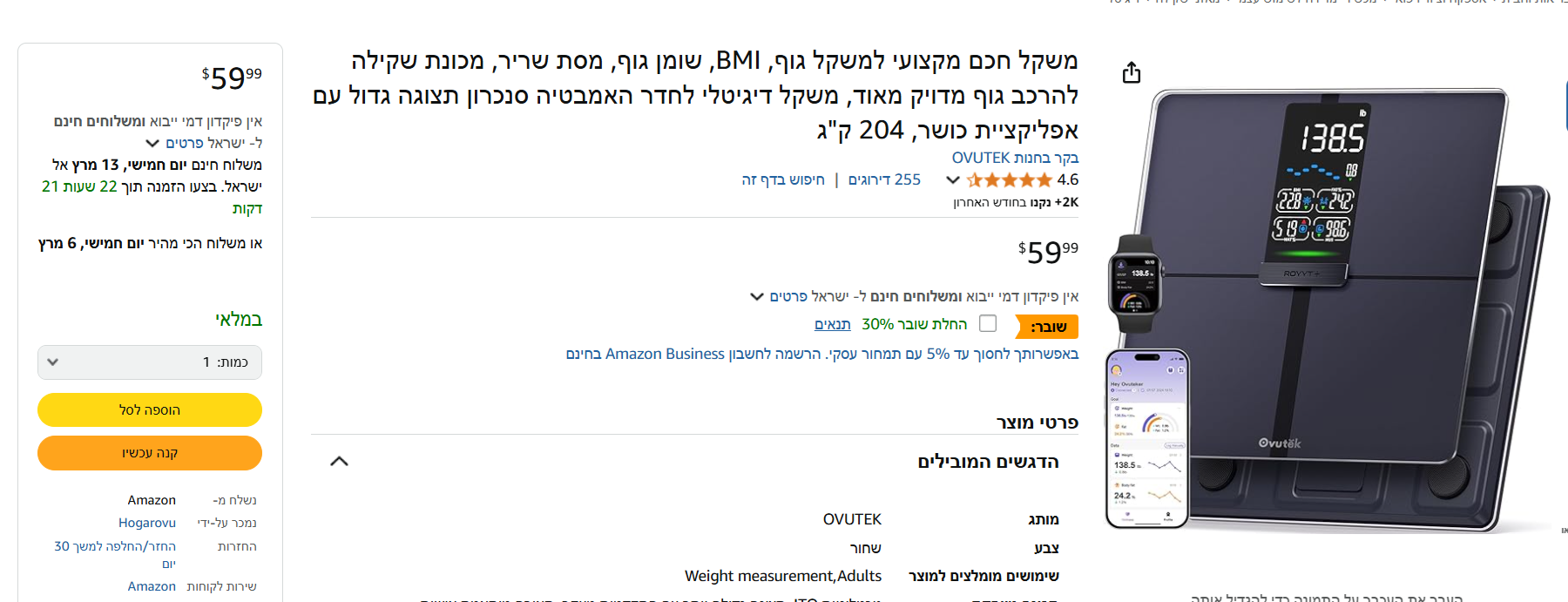The image size is (1568, 602).
Task: Open rating popover chevron beside the stars
Action: click(953, 180)
